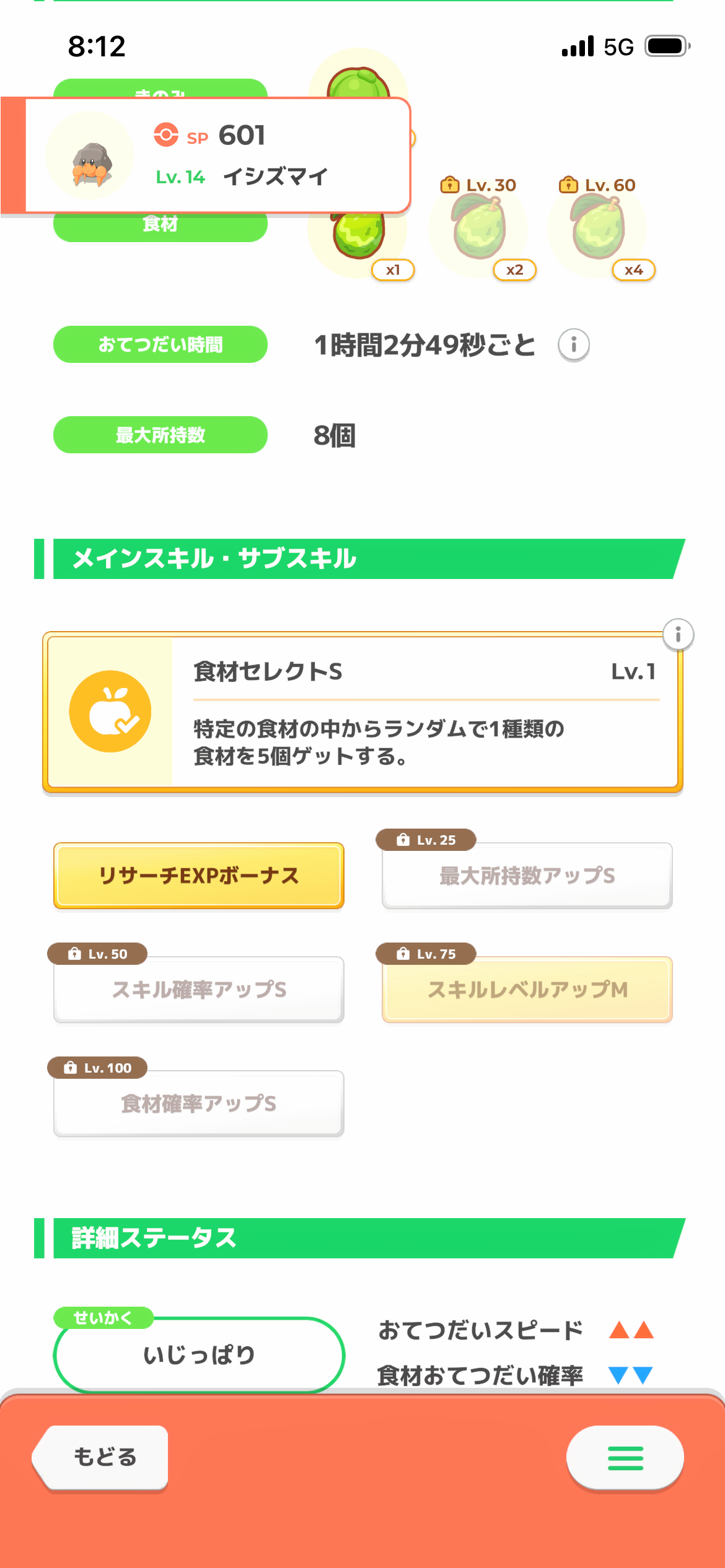Viewport: 725px width, 1568px height.
Task: Tap the いじっぱり nature box
Action: [199, 1355]
